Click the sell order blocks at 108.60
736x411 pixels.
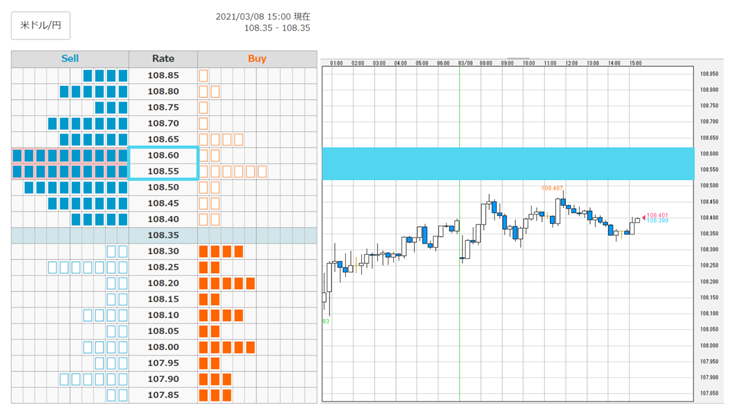(70, 156)
